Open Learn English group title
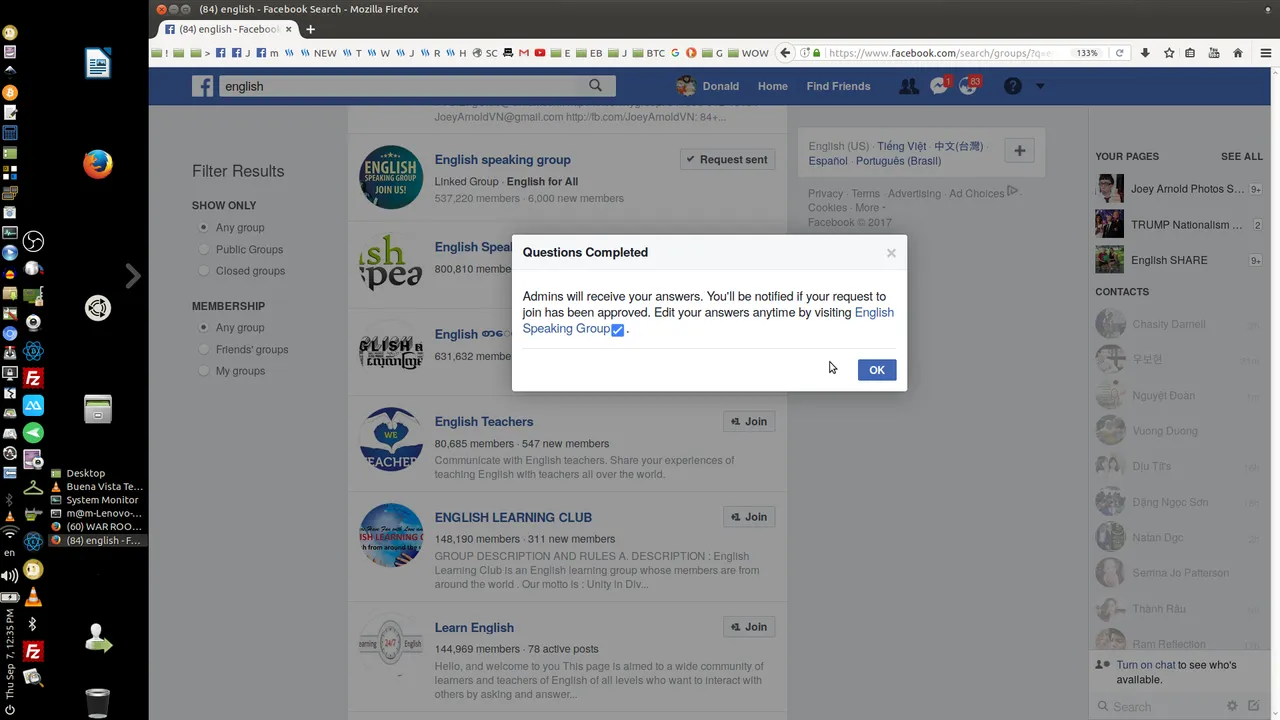The width and height of the screenshot is (1280, 720). click(474, 628)
